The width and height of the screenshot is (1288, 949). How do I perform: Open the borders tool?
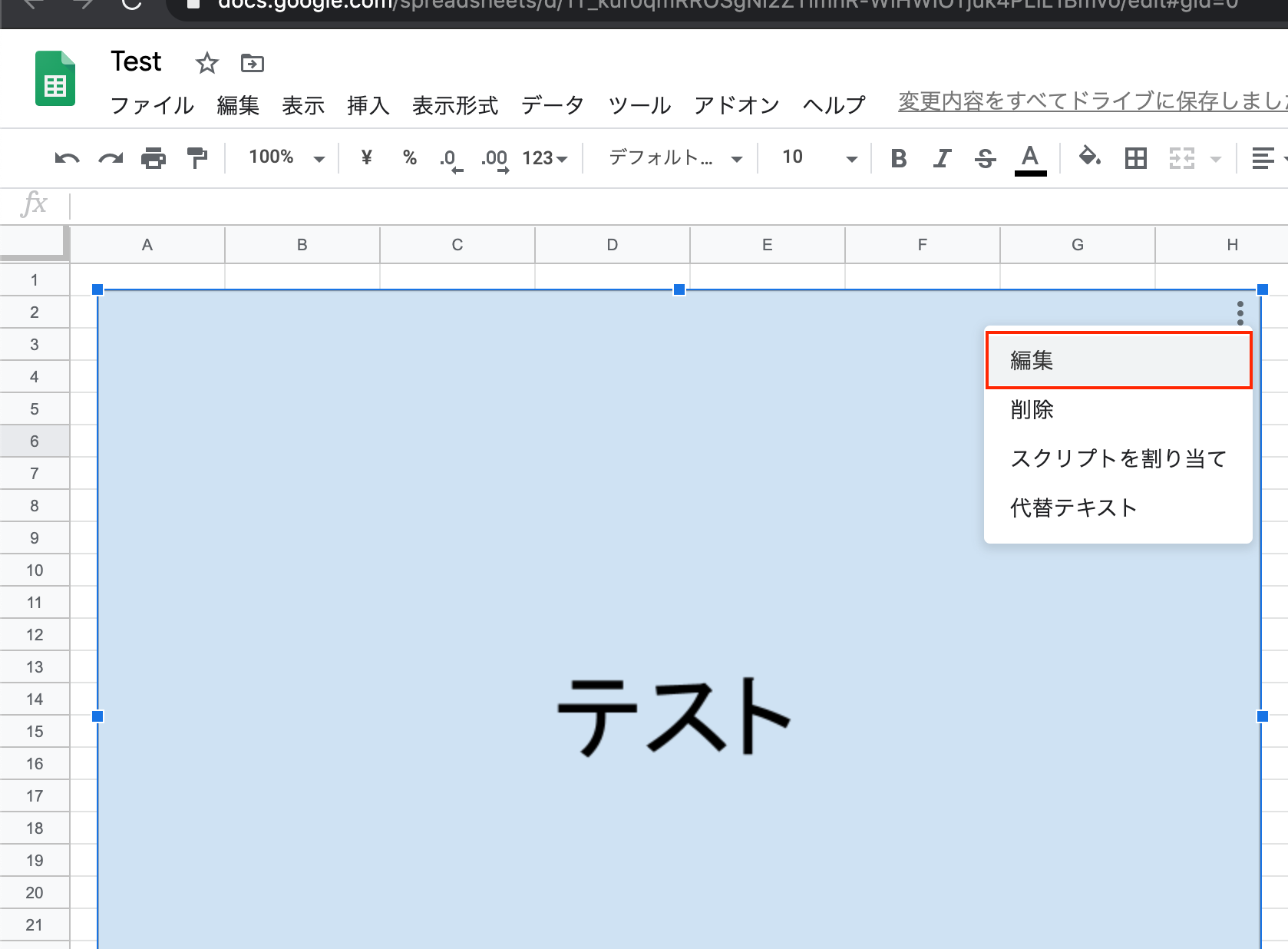(1136, 158)
